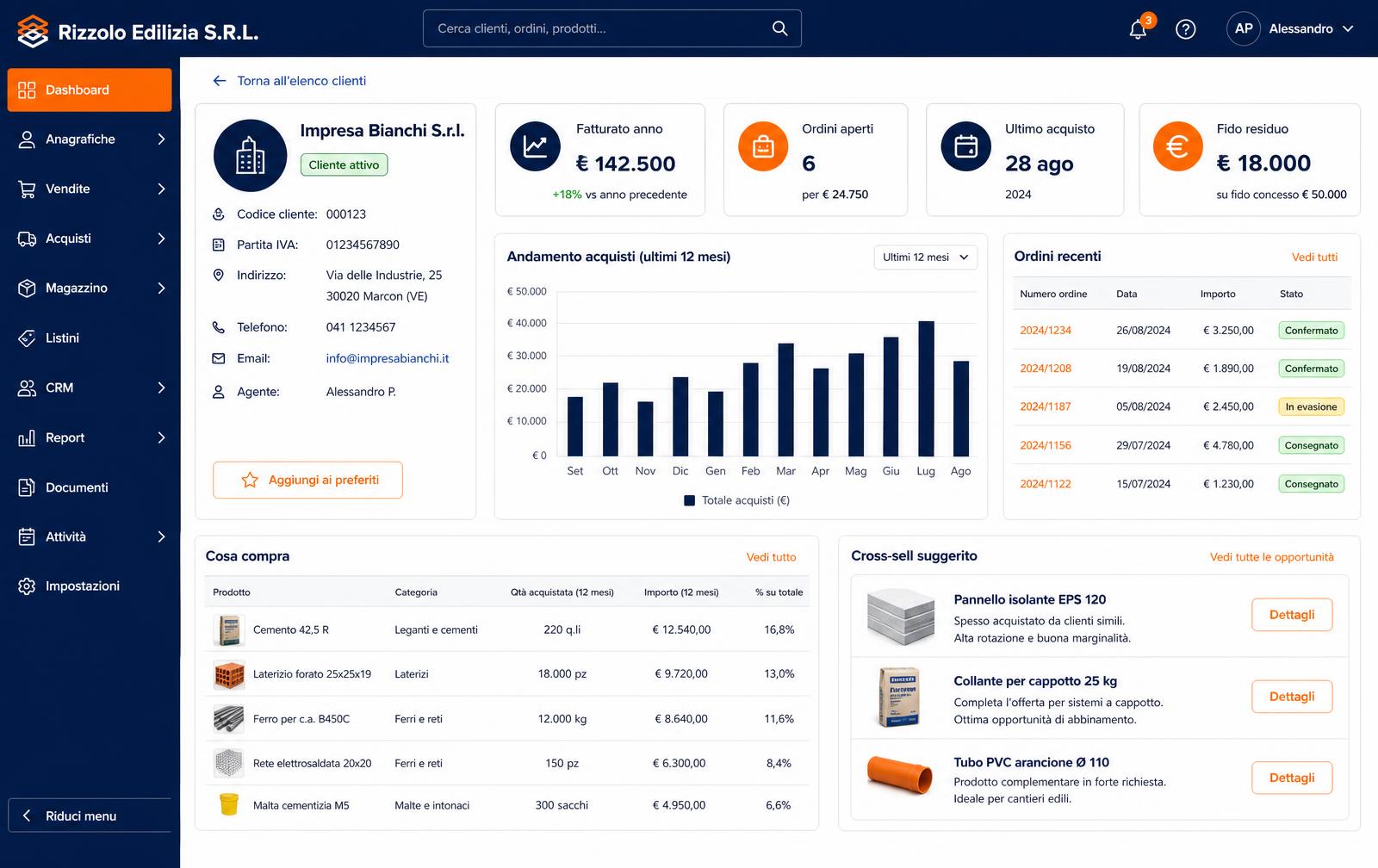Open the help question mark icon
The height and width of the screenshot is (868, 1378).
pos(1186,29)
